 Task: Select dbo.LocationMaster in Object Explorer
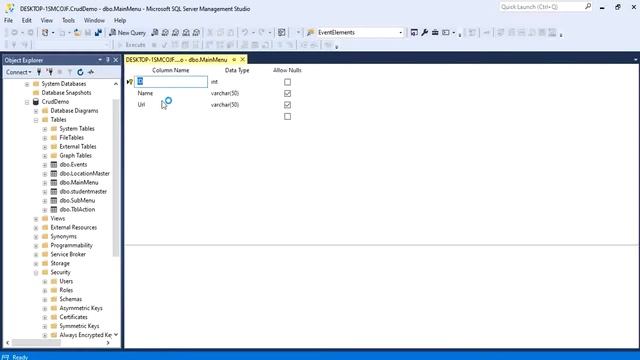pos(84,173)
